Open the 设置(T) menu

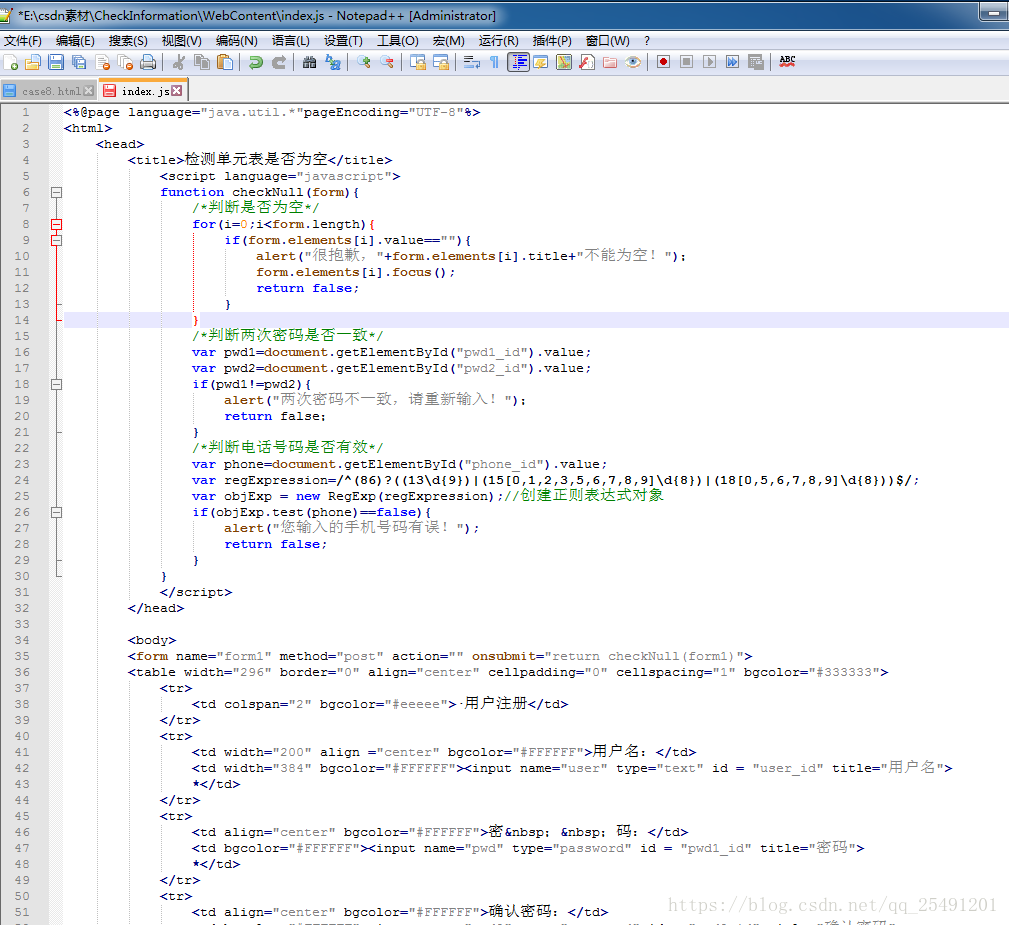click(x=343, y=41)
